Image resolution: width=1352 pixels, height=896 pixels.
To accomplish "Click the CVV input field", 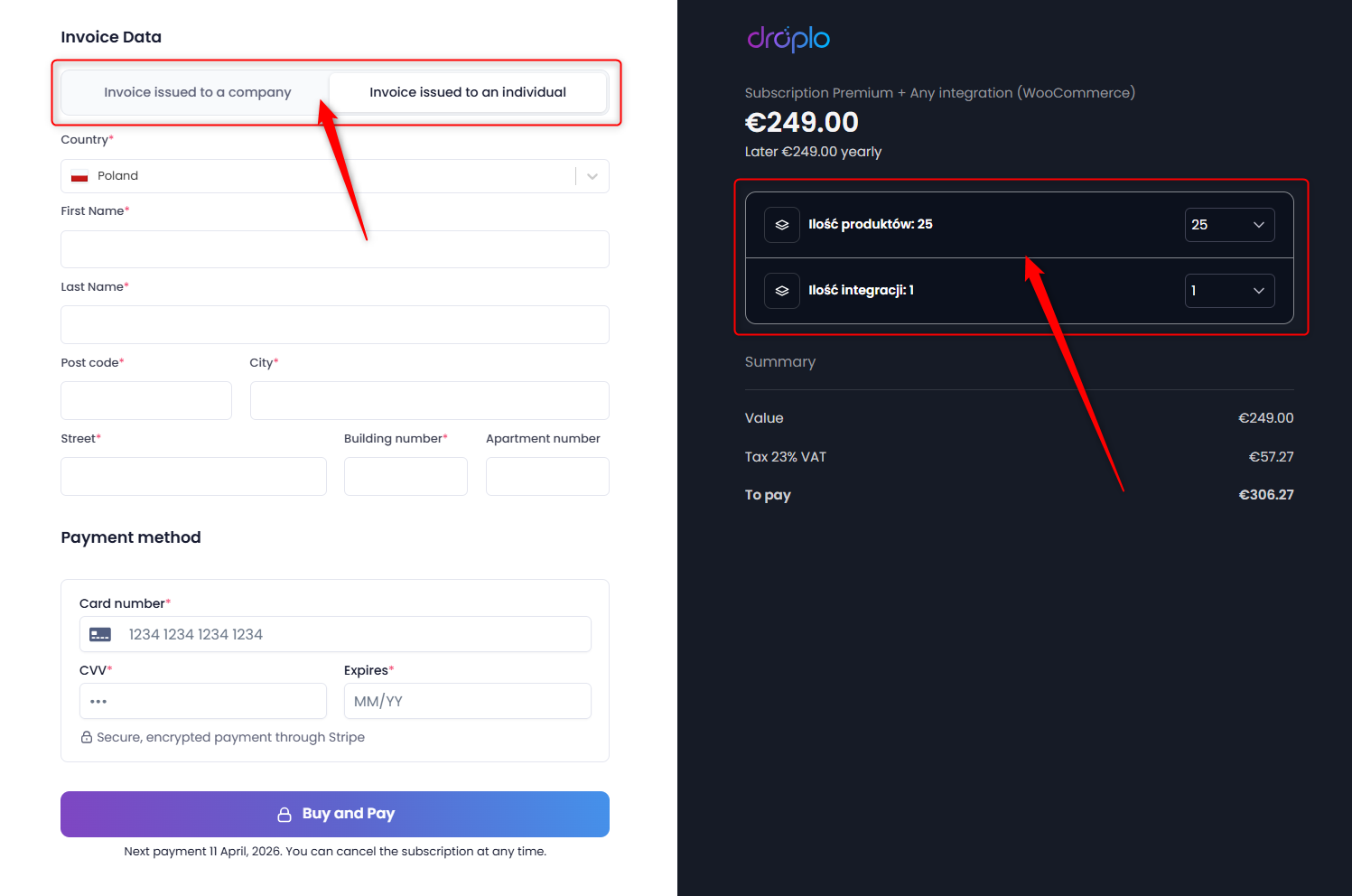I will tap(203, 701).
